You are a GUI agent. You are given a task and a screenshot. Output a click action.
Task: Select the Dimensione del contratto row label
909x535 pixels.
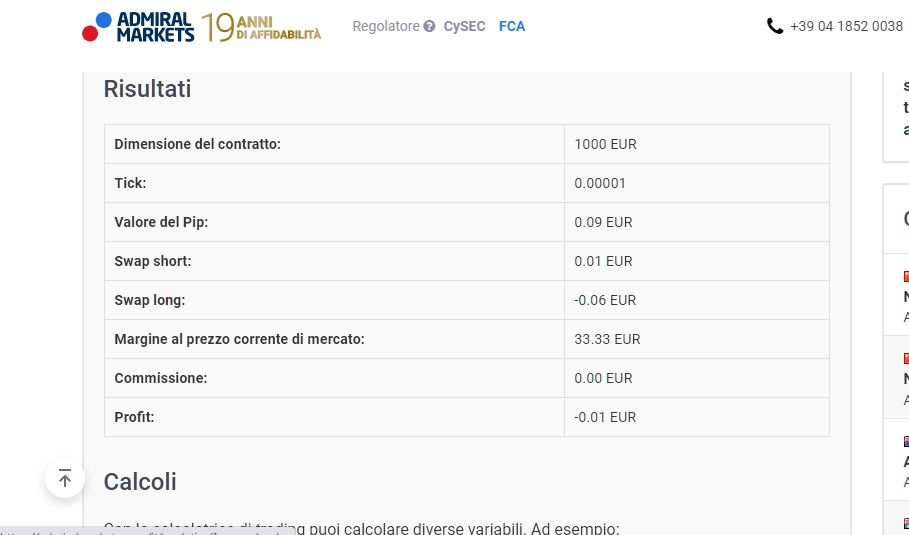click(x=198, y=144)
